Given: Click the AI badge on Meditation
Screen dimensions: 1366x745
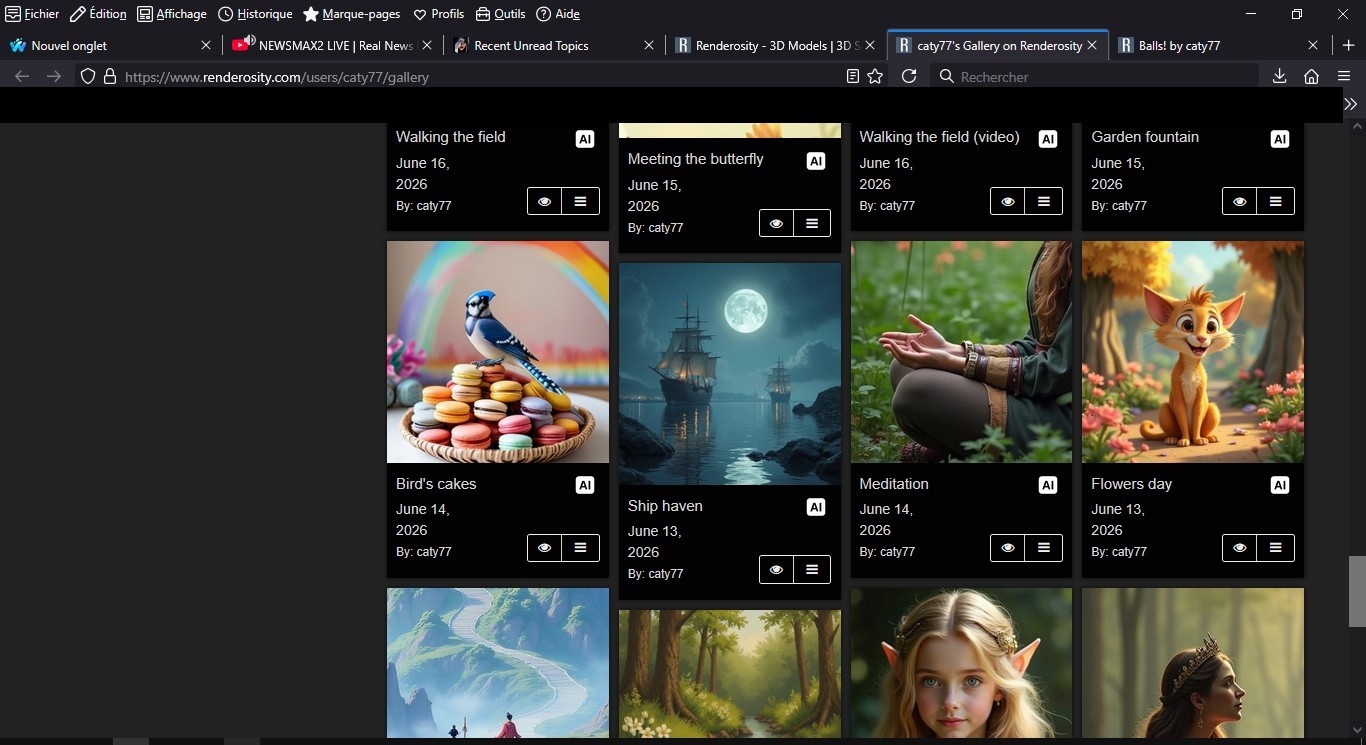Looking at the screenshot, I should click(1048, 485).
